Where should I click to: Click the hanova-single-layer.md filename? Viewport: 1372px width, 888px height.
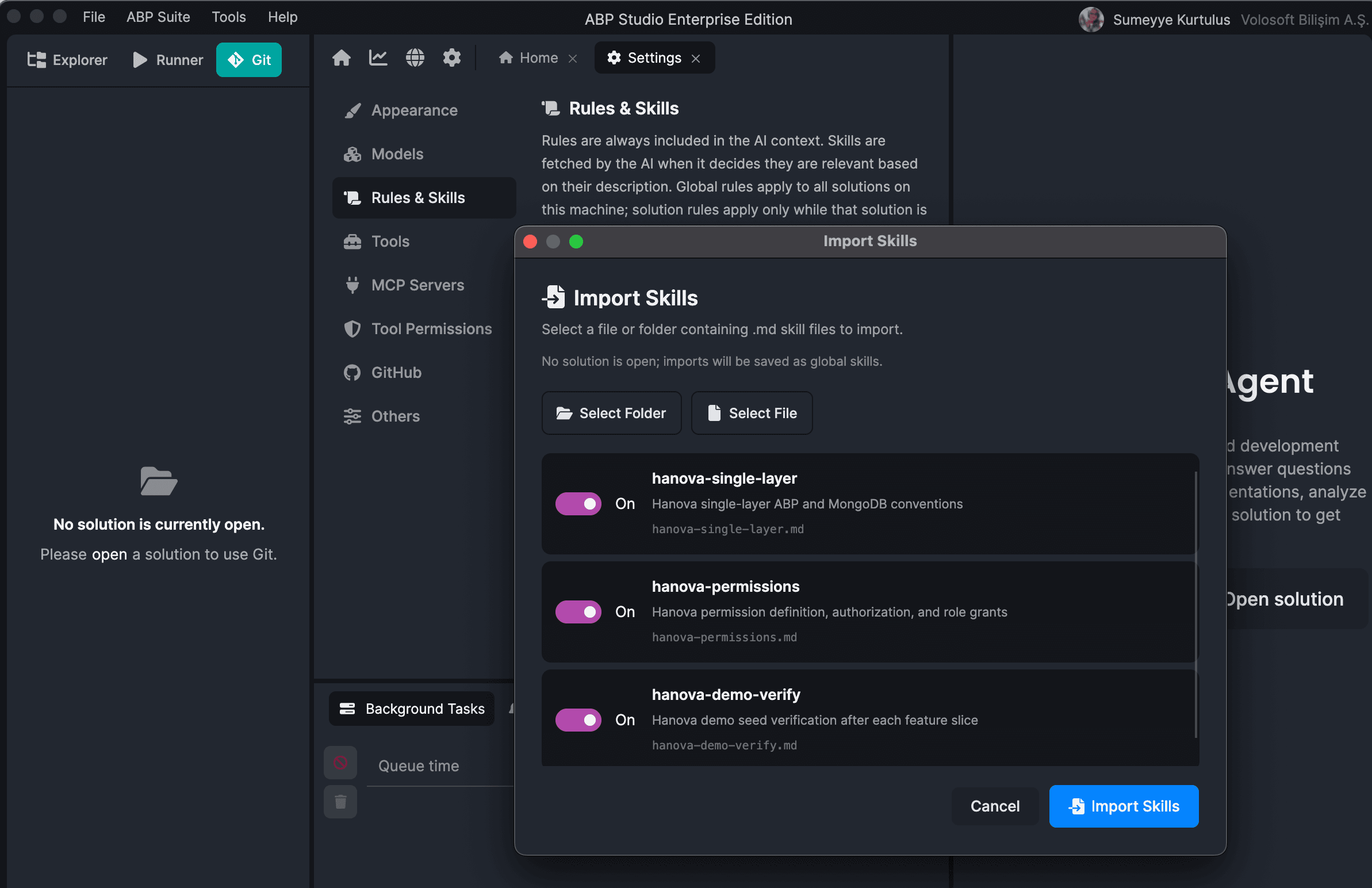[x=727, y=529]
